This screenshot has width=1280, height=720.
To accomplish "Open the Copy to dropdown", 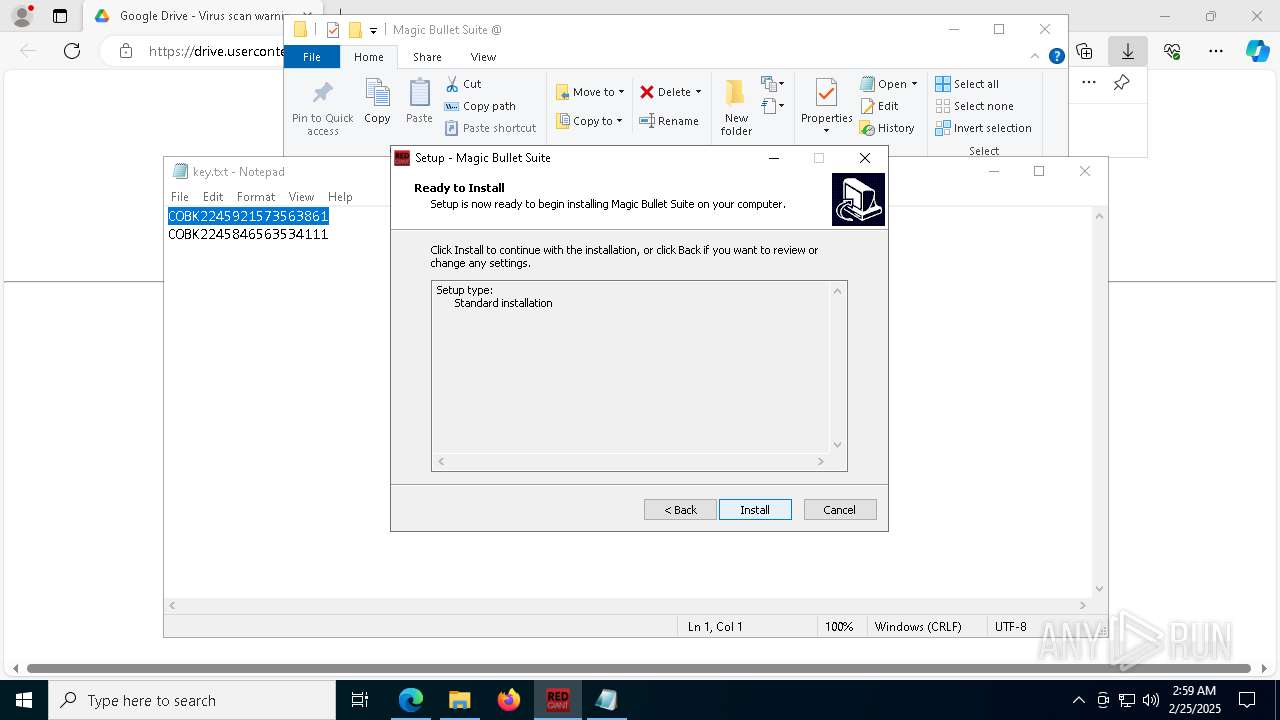I will click(589, 121).
